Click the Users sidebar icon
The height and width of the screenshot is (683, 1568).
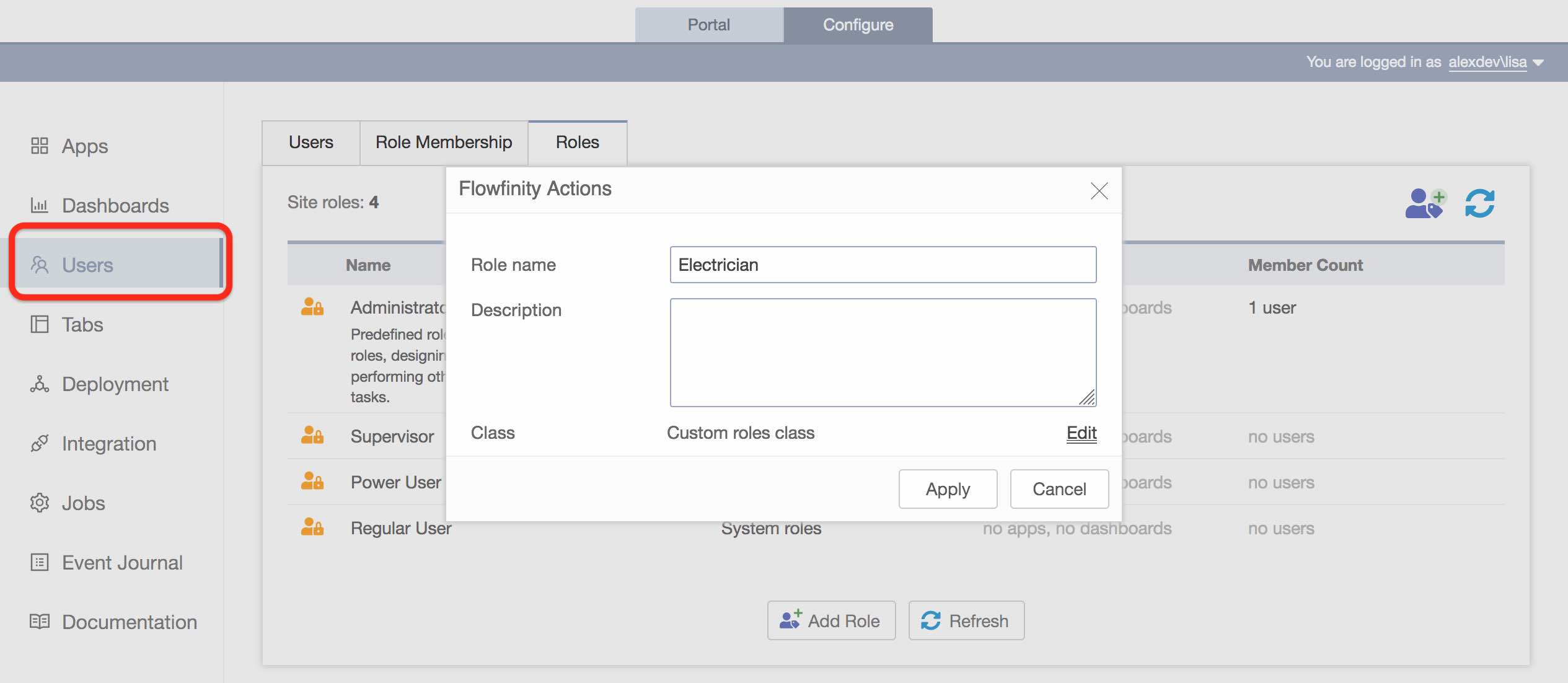point(40,264)
